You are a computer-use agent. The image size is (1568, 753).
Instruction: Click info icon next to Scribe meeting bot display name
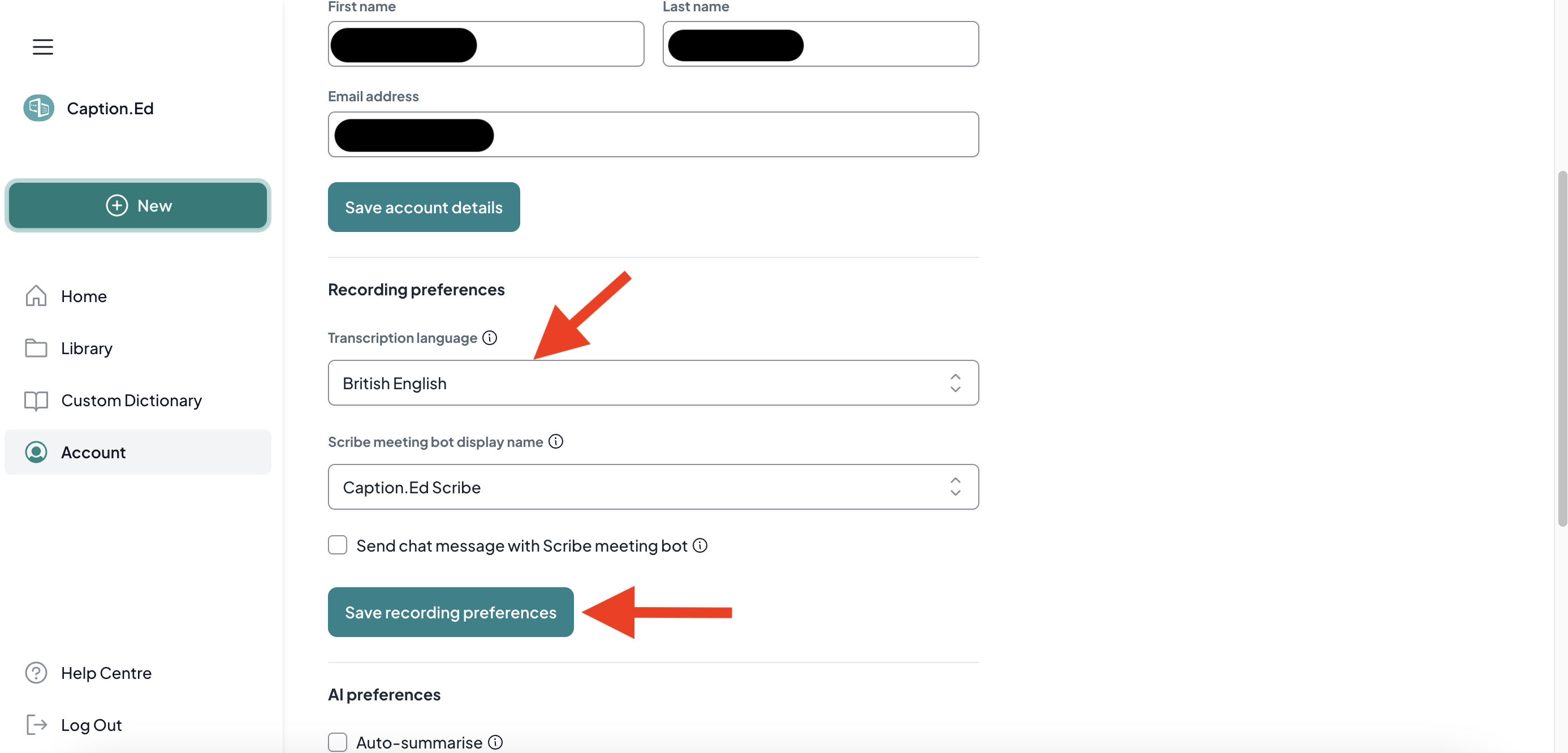click(556, 442)
